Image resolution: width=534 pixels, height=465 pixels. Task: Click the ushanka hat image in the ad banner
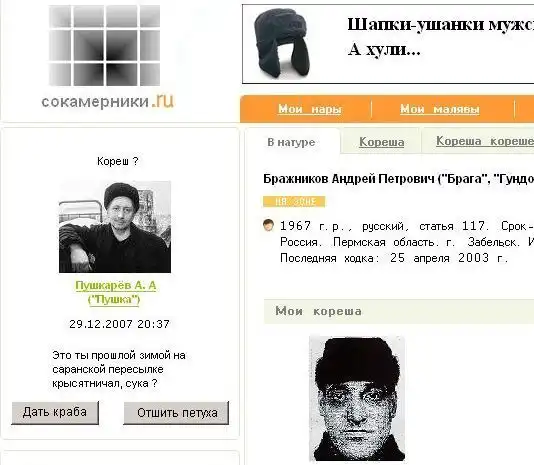coord(282,43)
